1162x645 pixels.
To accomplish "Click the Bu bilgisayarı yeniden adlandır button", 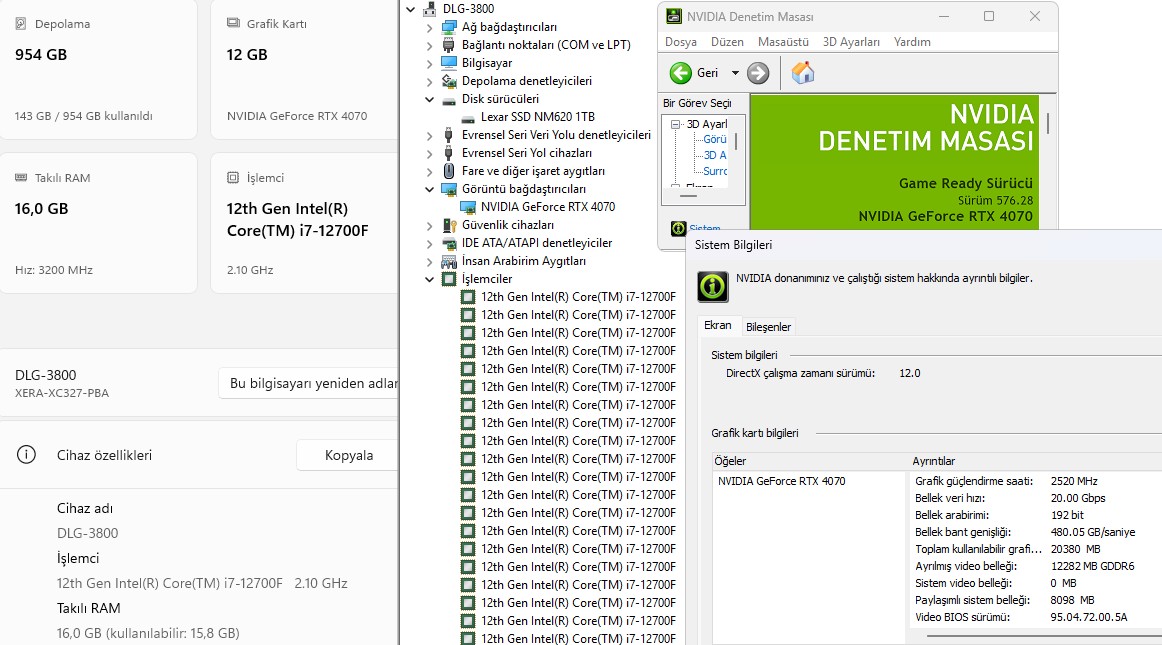I will click(x=309, y=383).
